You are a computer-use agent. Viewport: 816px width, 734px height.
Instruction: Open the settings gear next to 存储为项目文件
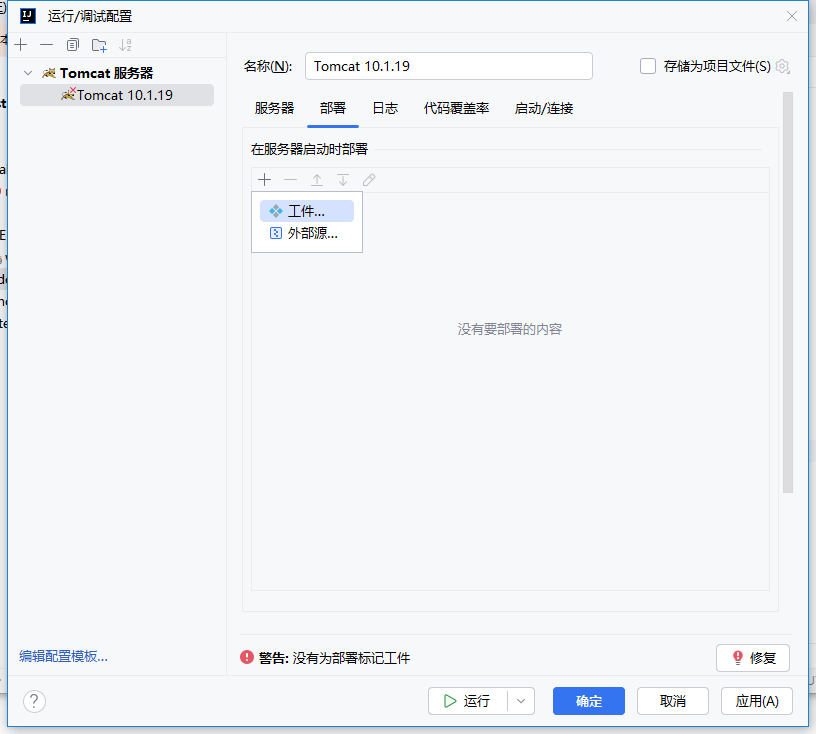[x=782, y=66]
